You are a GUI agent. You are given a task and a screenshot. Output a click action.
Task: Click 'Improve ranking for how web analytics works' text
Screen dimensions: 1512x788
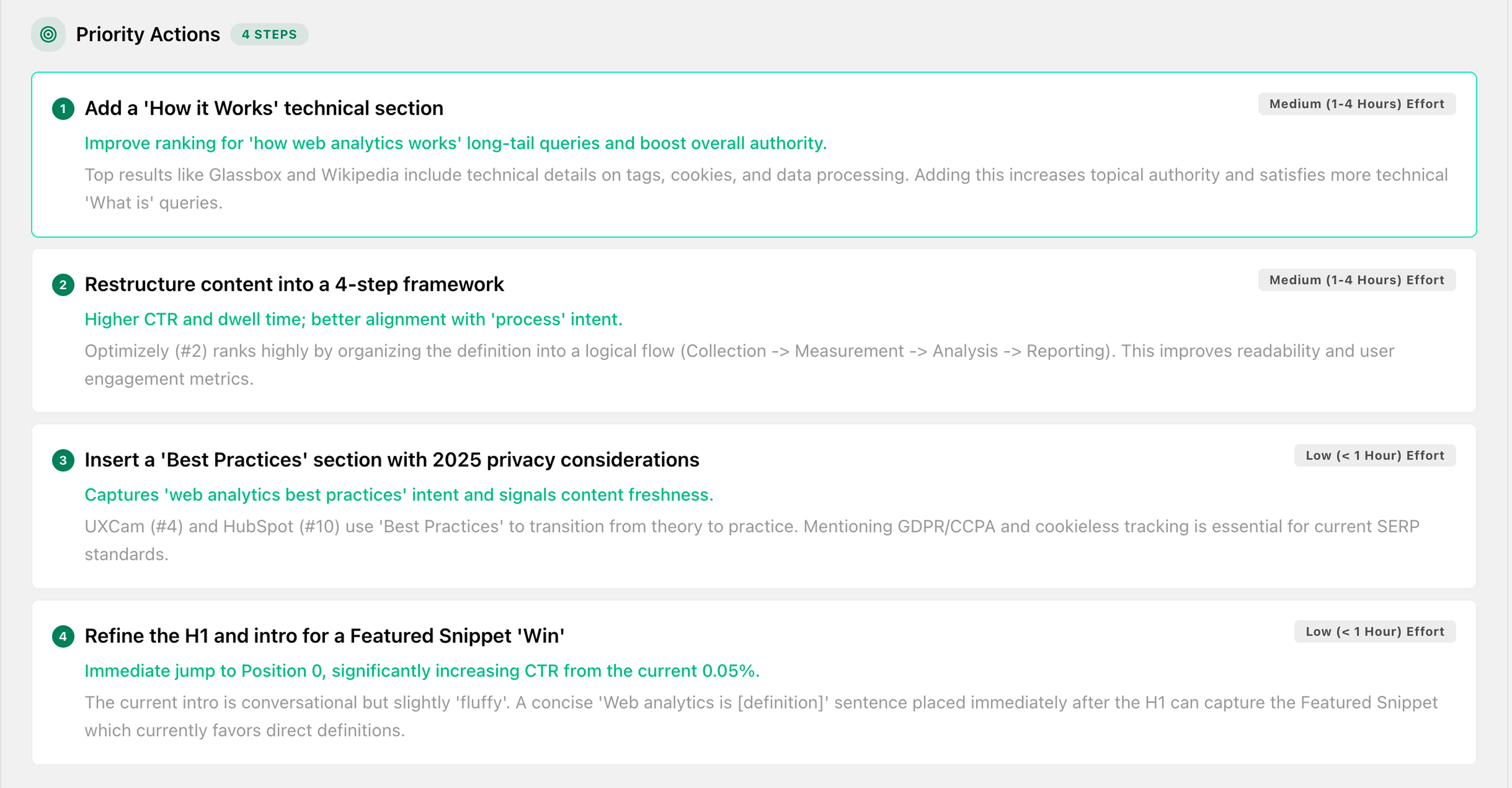455,143
